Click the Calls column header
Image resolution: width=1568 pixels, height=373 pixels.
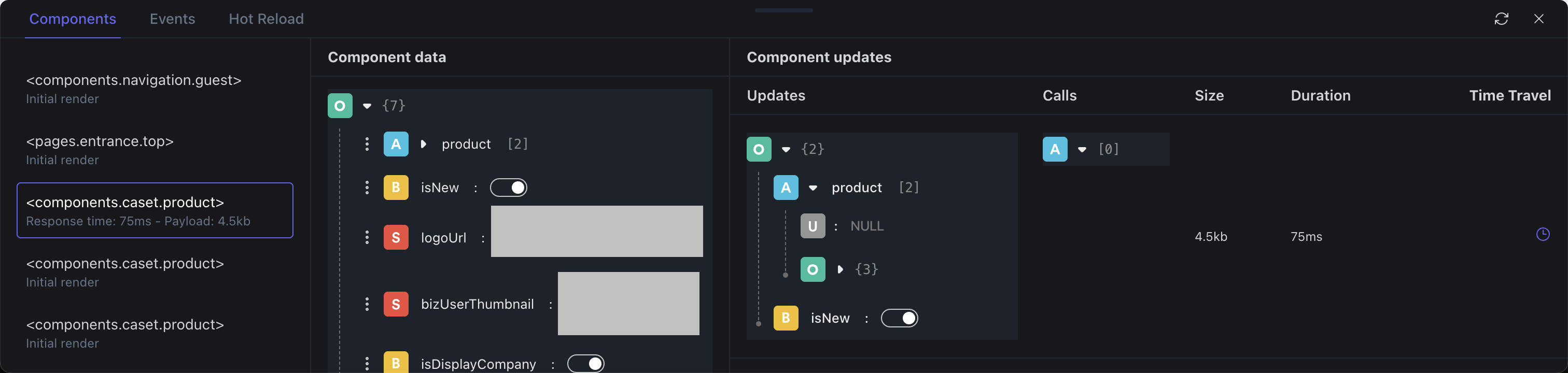[x=1059, y=95]
